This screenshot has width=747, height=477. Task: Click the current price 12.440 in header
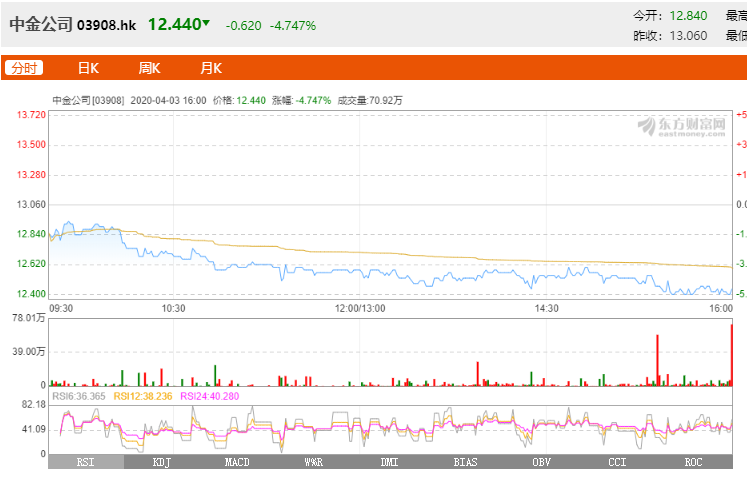click(174, 24)
